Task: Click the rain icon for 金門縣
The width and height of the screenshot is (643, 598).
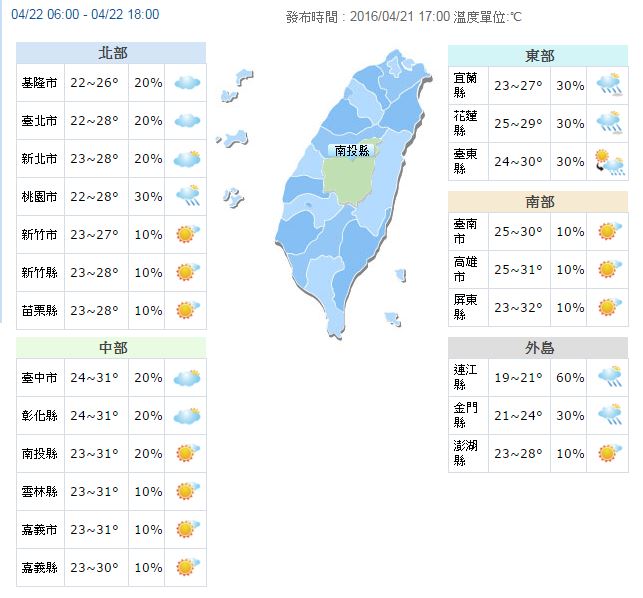Action: point(610,415)
